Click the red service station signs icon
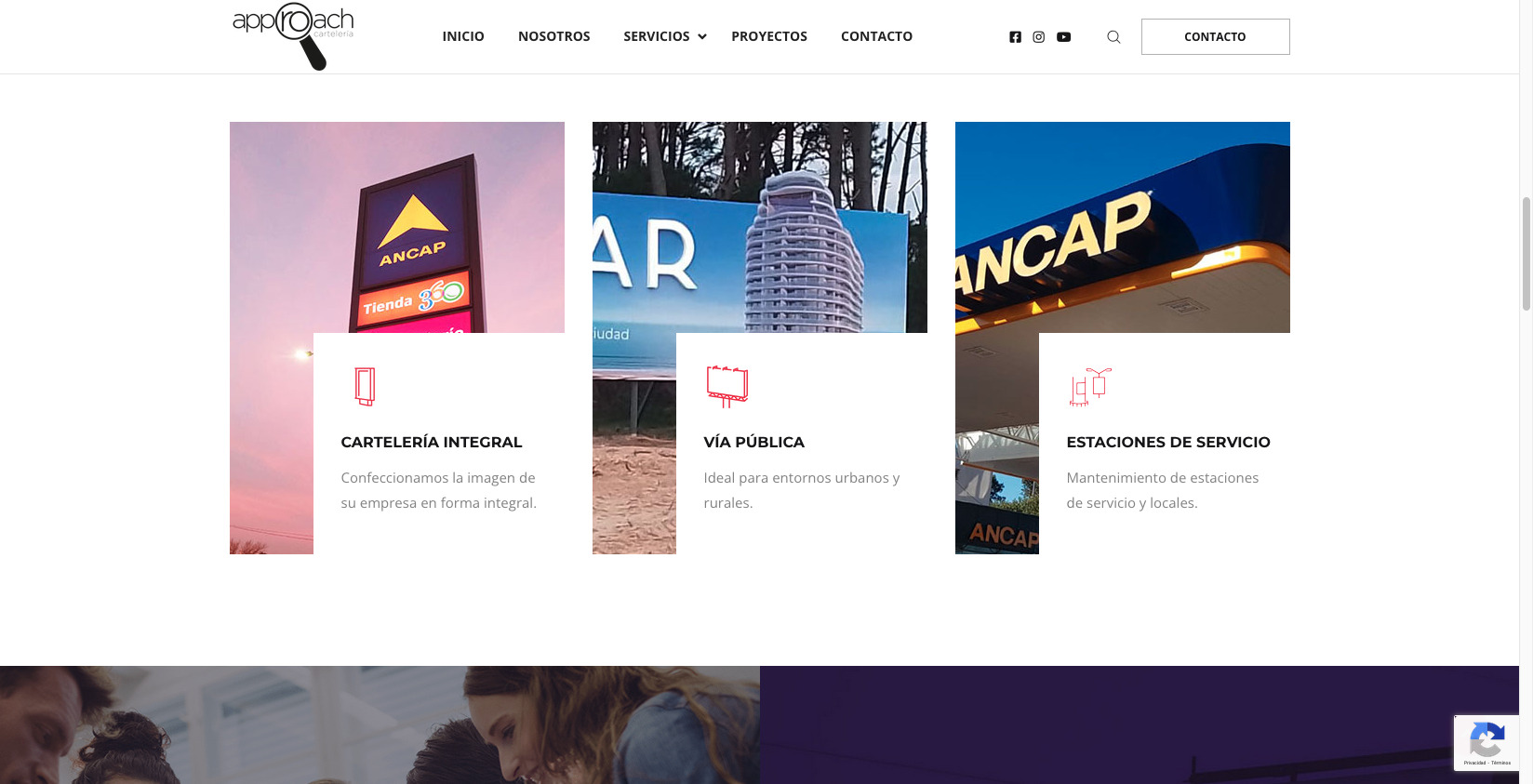Image resolution: width=1533 pixels, height=784 pixels. click(x=1090, y=387)
